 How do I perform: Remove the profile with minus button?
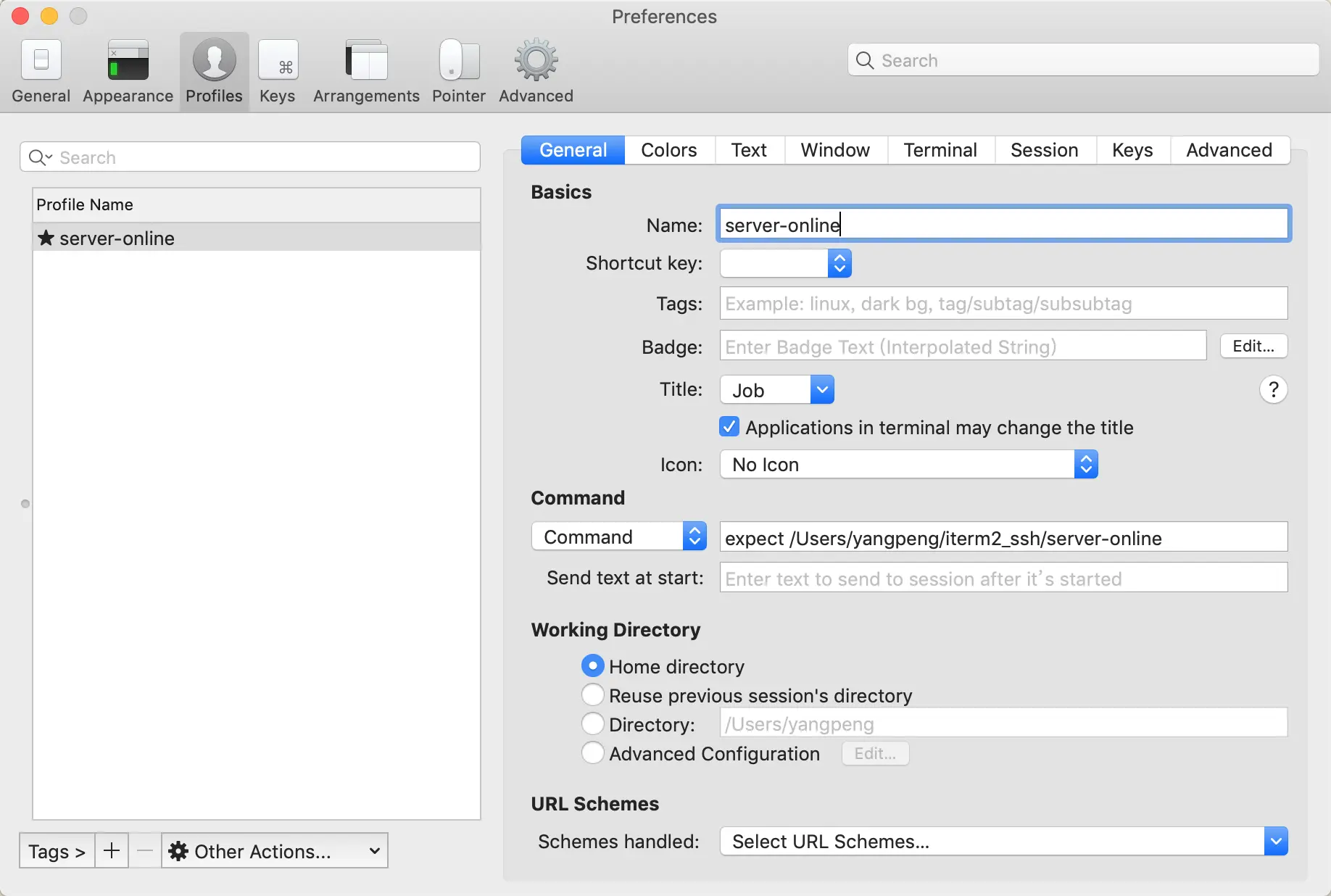coord(145,850)
